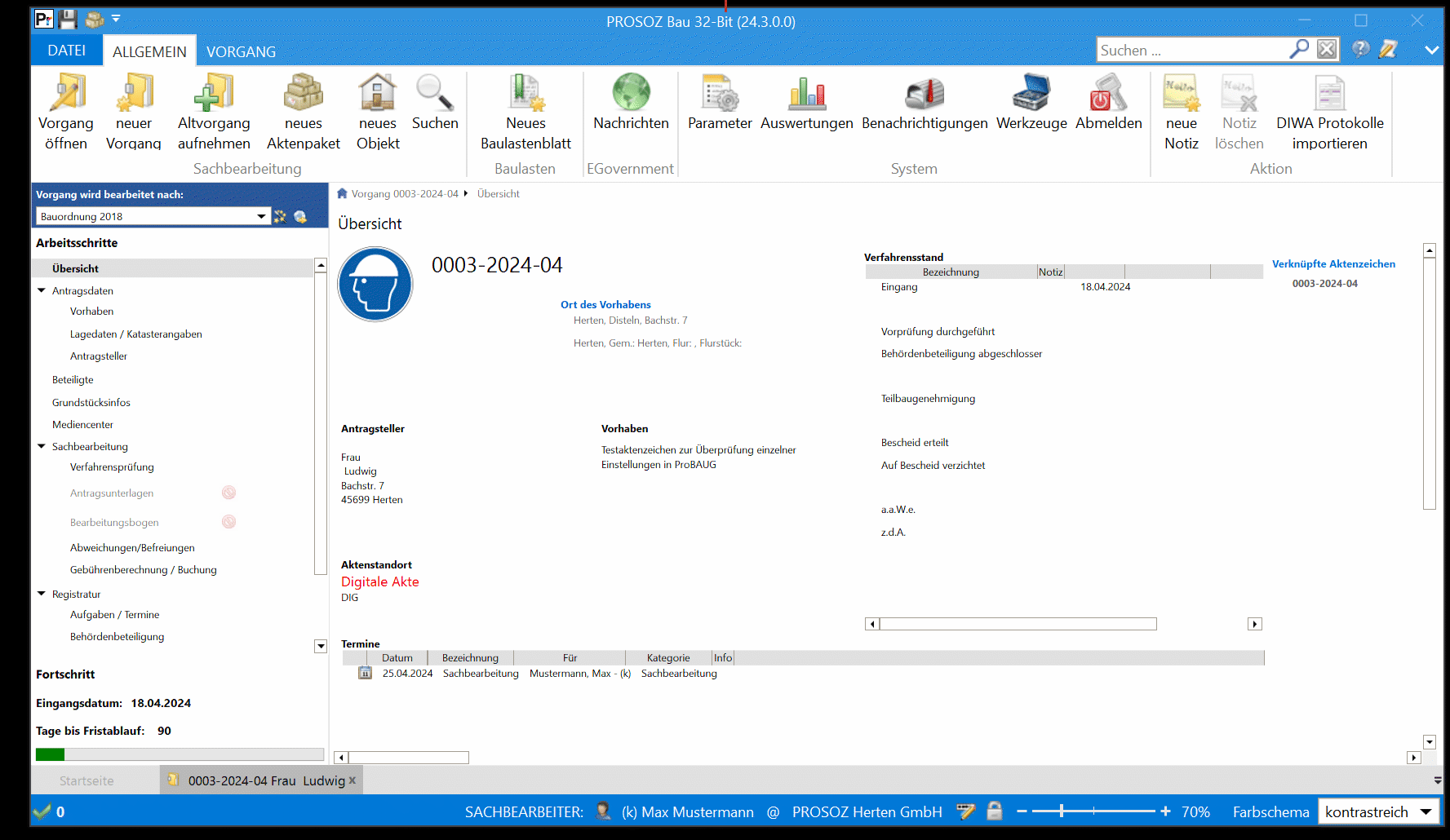1450x840 pixels.
Task: Switch to the ALLGEMEIN ribbon tab
Action: (149, 51)
